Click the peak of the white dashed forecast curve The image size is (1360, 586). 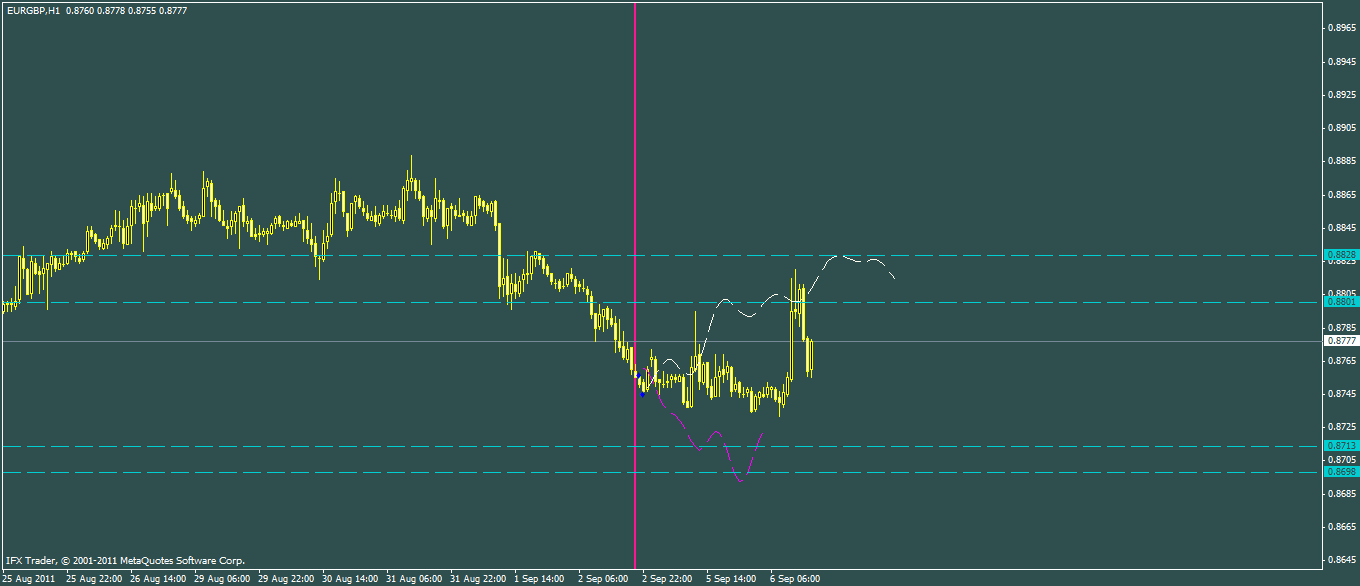[838, 256]
